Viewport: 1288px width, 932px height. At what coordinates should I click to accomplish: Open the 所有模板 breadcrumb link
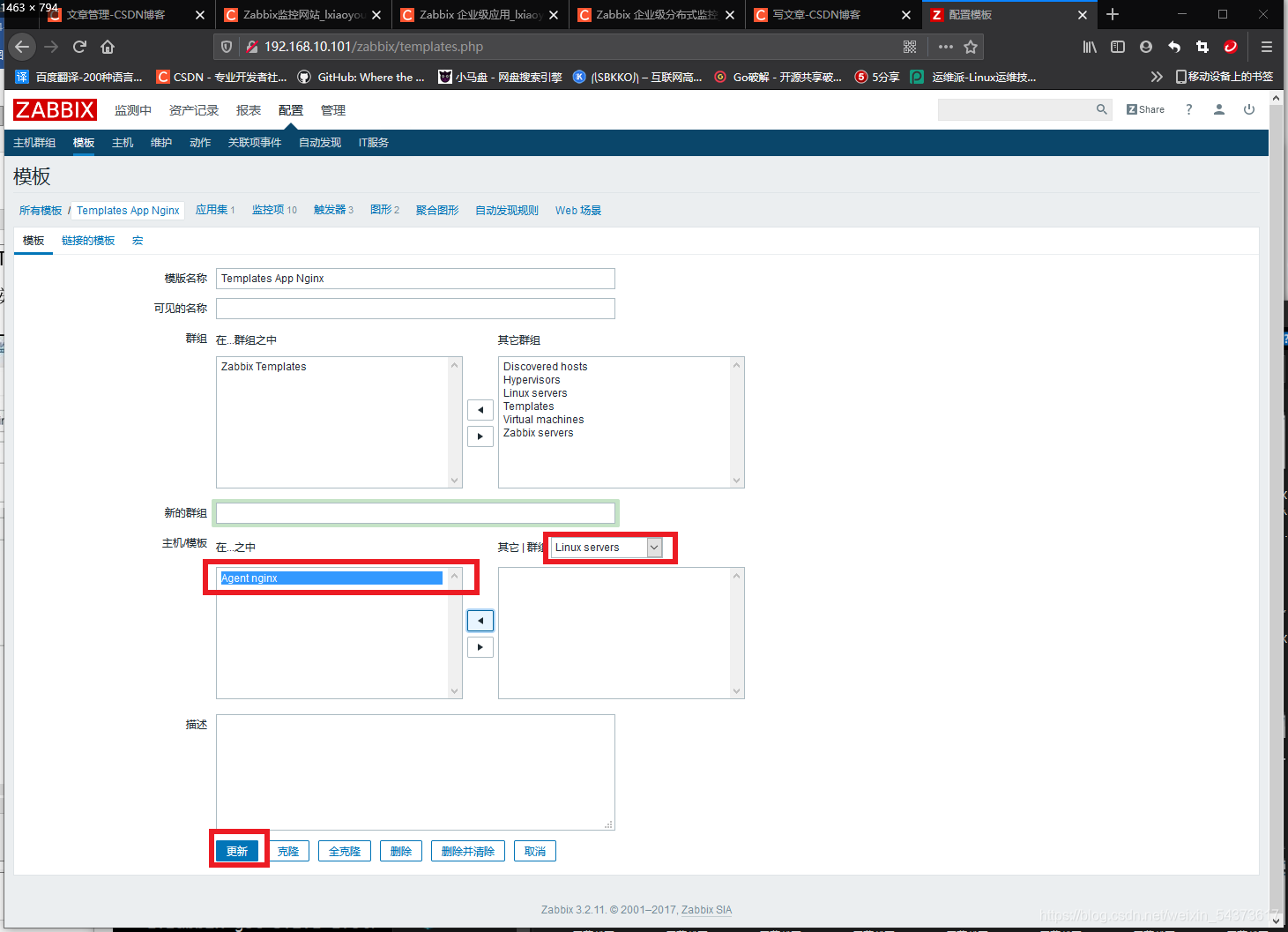click(x=41, y=211)
